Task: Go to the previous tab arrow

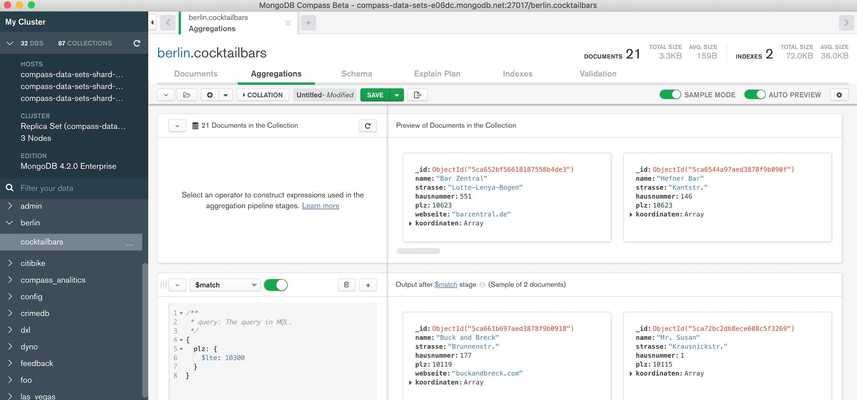Action: click(168, 23)
